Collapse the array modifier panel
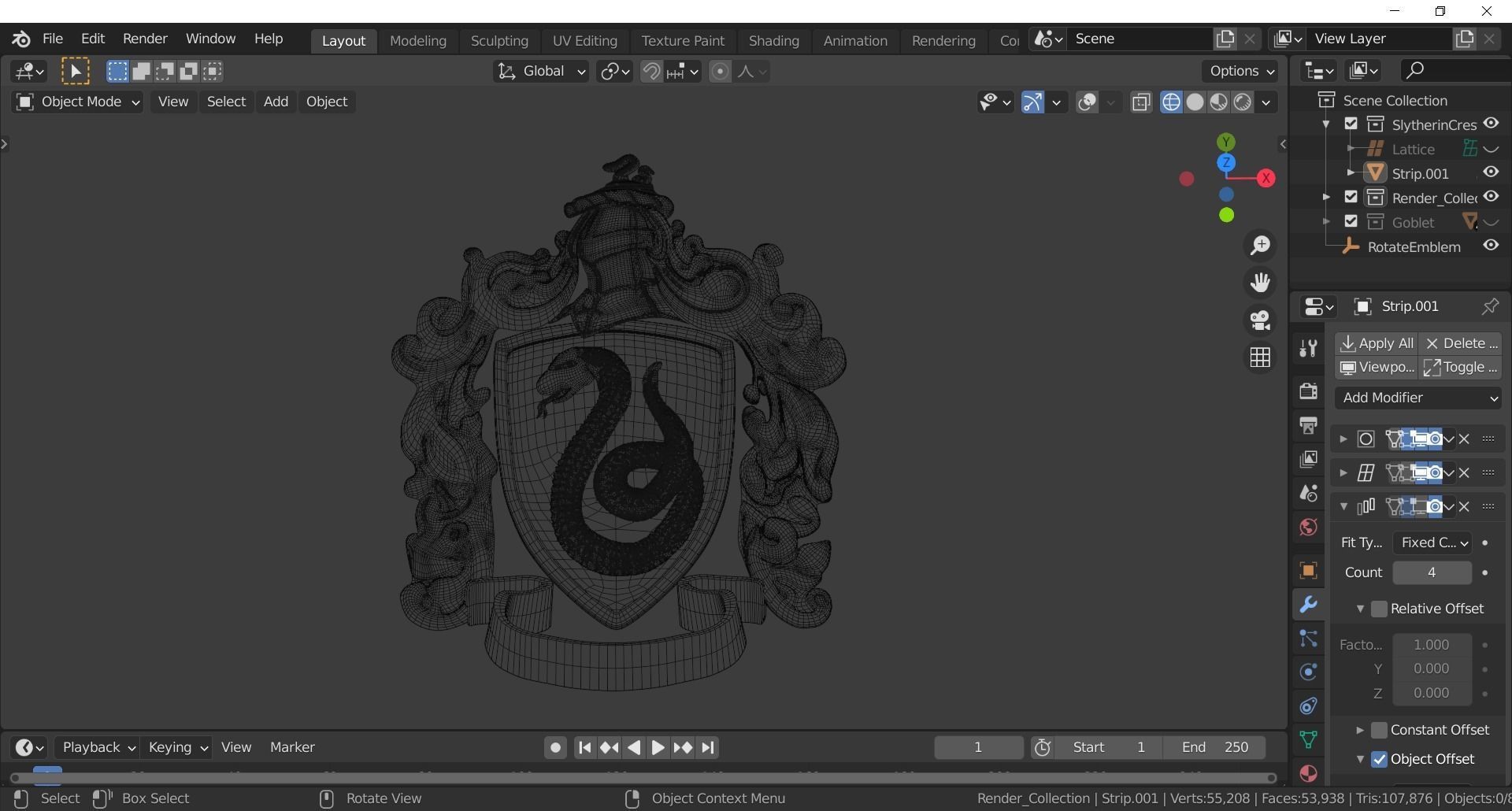1512x811 pixels. 1343,507
